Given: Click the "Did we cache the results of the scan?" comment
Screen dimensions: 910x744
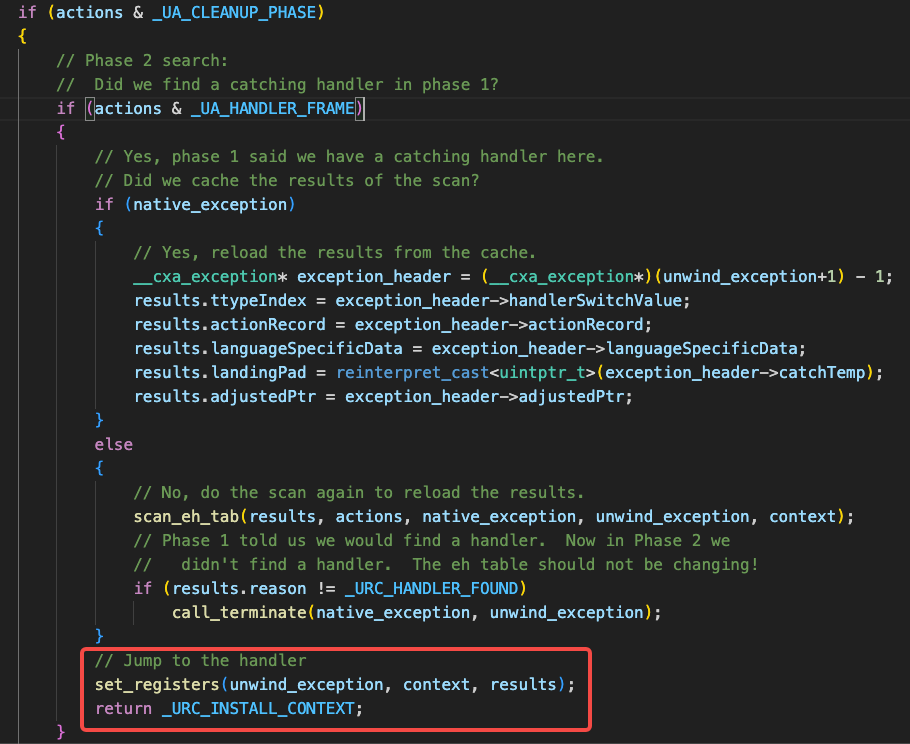Looking at the screenshot, I should click(287, 180).
